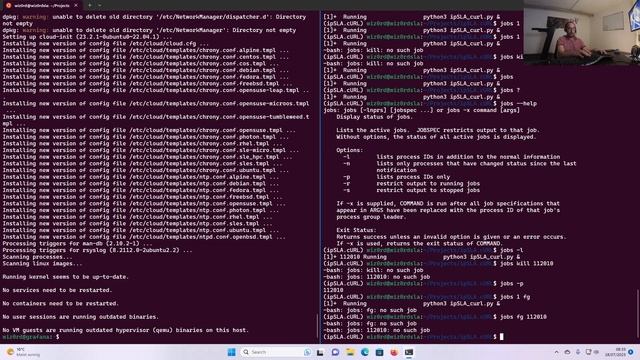This screenshot has width=640, height=360.
Task: Click the chrony.conf.ubuntu.tmpl line
Action: pyautogui.click(x=145, y=170)
